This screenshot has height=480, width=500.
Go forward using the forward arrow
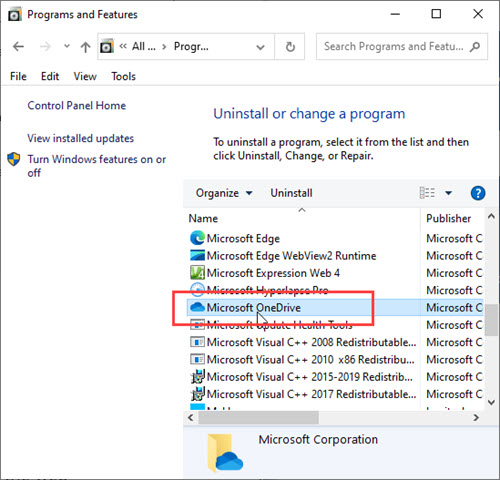45,46
